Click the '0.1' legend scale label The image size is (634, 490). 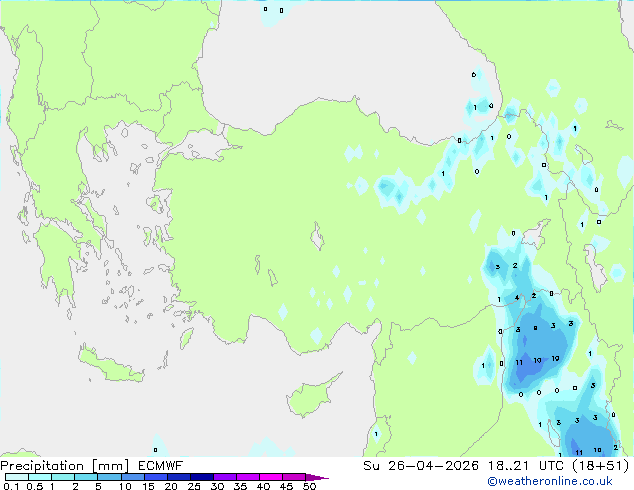[x=11, y=486]
